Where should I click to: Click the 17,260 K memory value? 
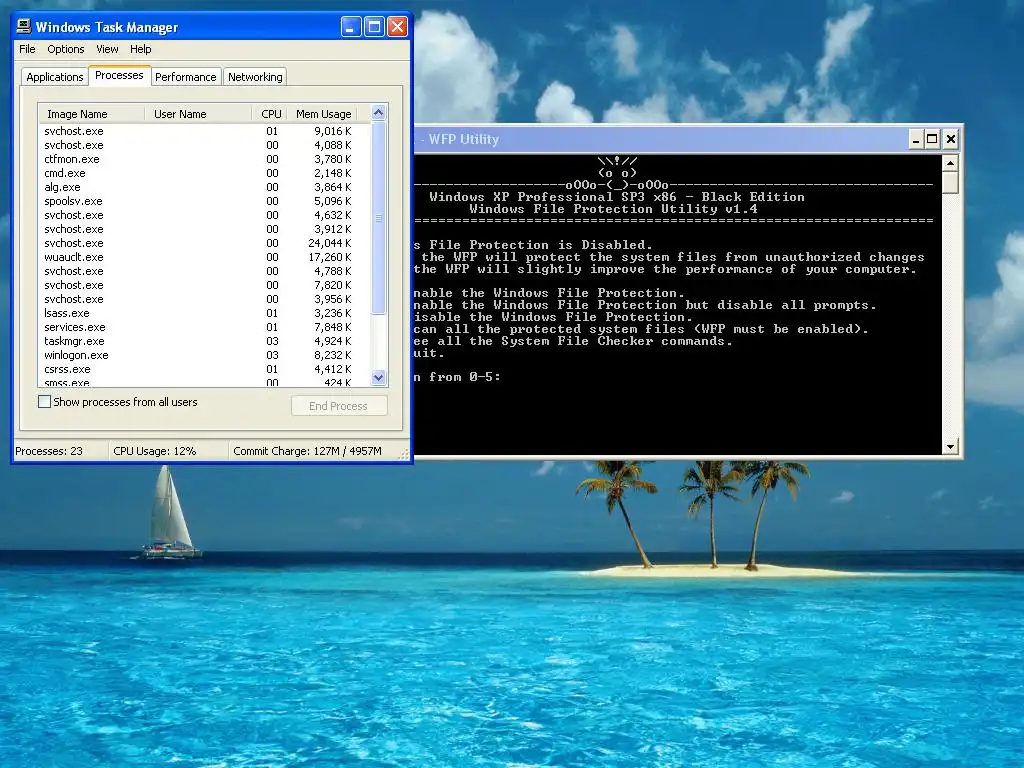tap(330, 257)
